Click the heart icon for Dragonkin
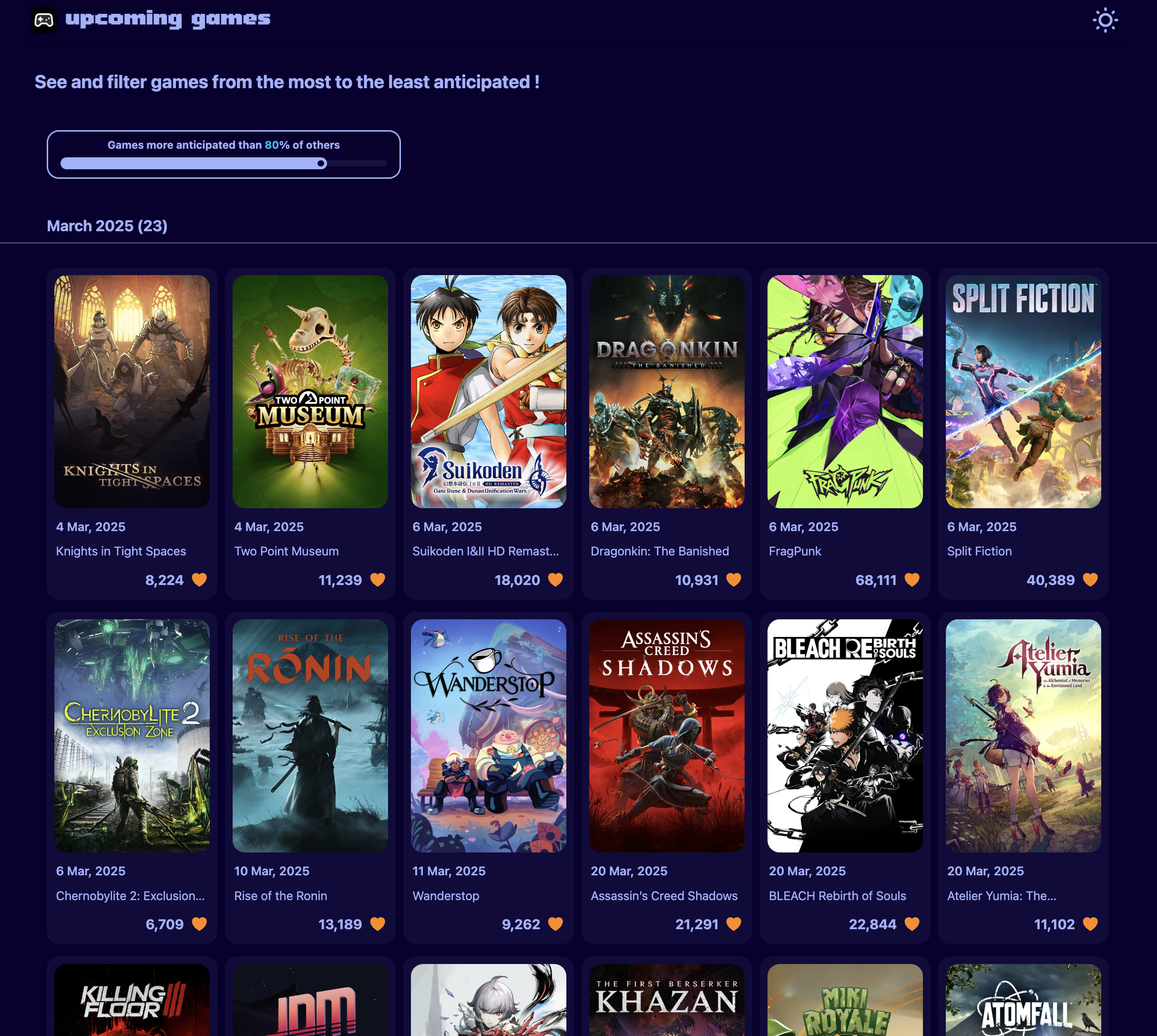 [734, 579]
